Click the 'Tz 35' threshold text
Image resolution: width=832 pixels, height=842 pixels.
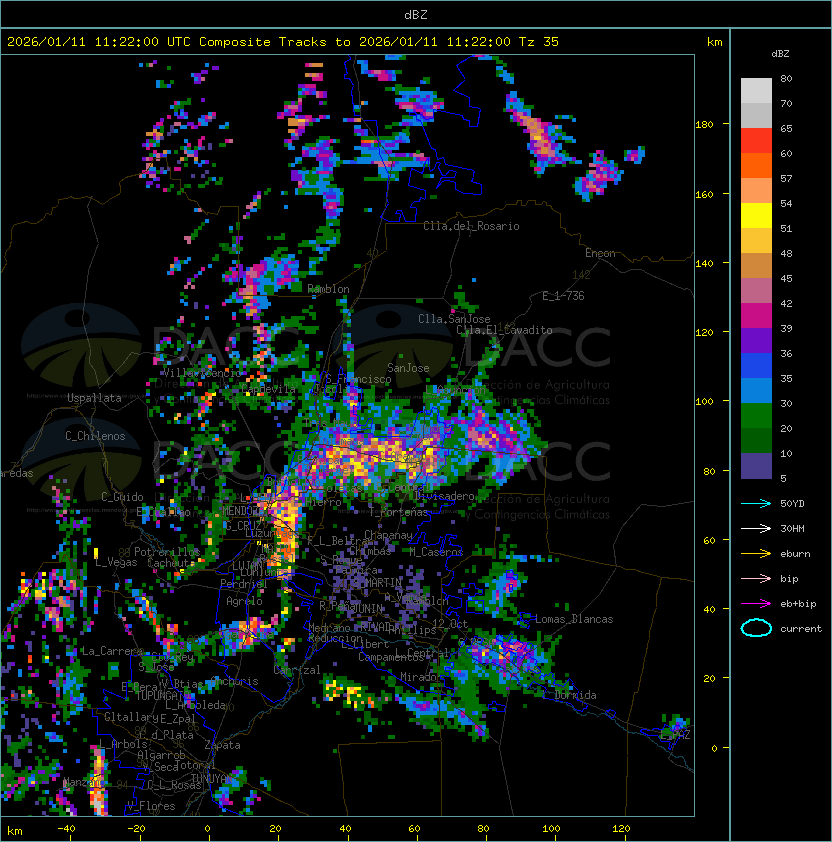pos(539,41)
